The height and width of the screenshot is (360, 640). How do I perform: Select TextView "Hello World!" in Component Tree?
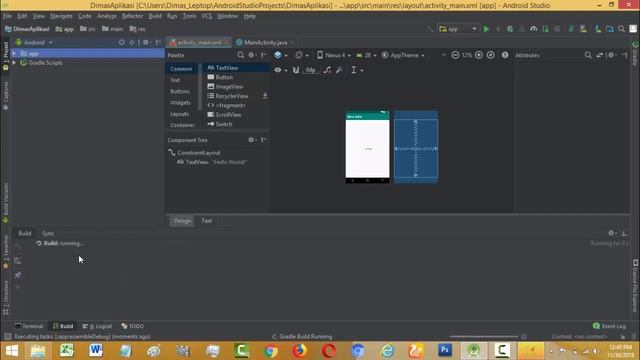tap(212, 162)
